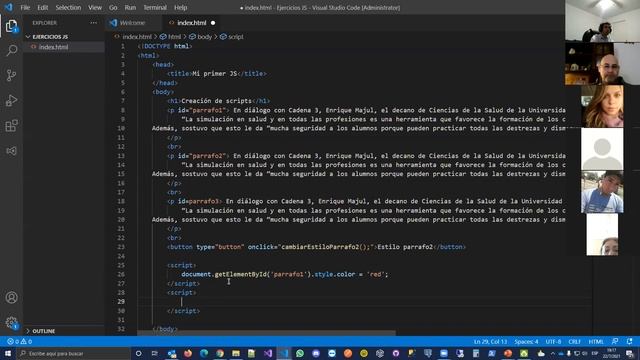
Task: Open the Explorer view in activity bar
Action: point(11,26)
